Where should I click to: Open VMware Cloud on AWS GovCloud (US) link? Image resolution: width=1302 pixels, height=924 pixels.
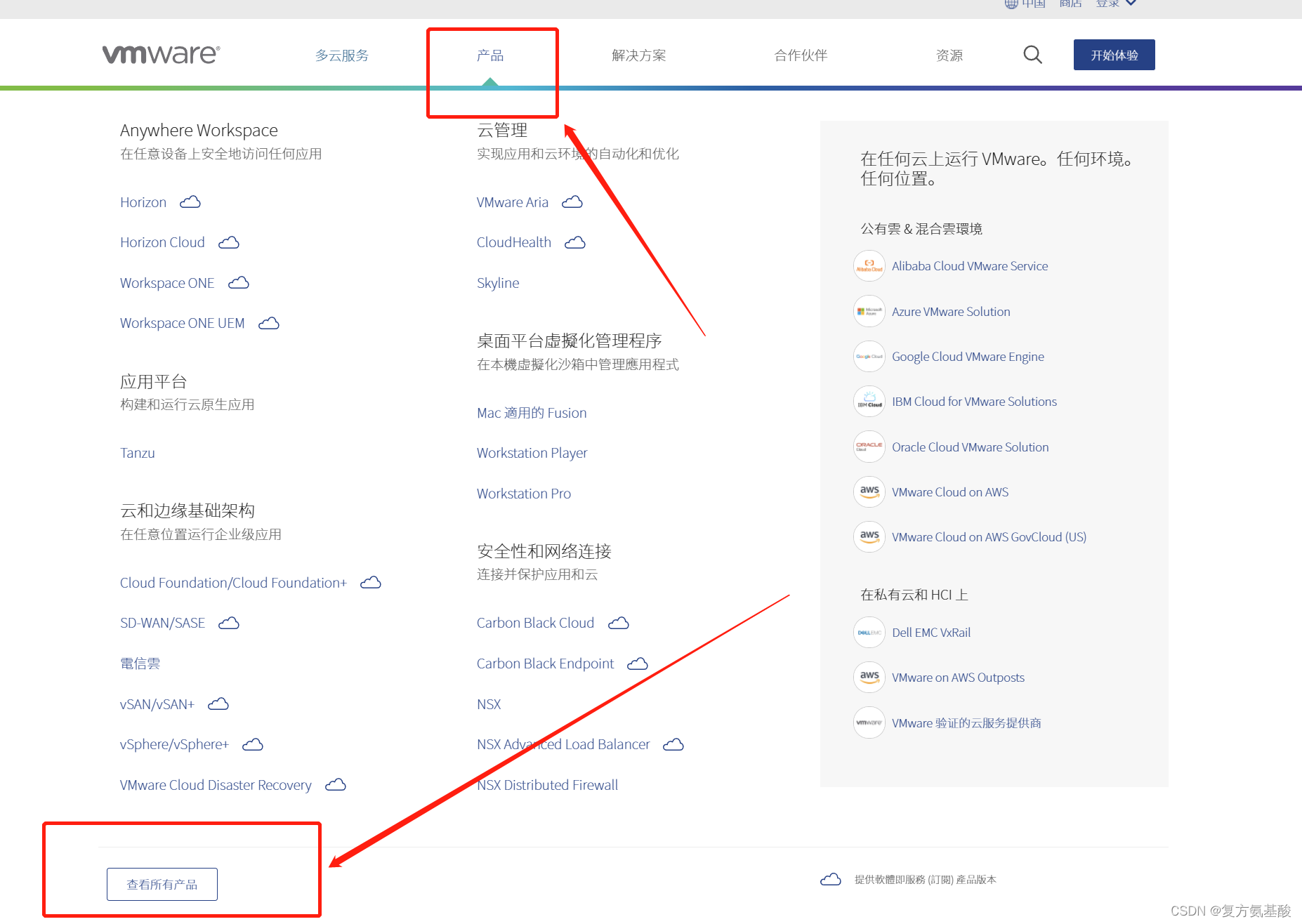pyautogui.click(x=989, y=537)
